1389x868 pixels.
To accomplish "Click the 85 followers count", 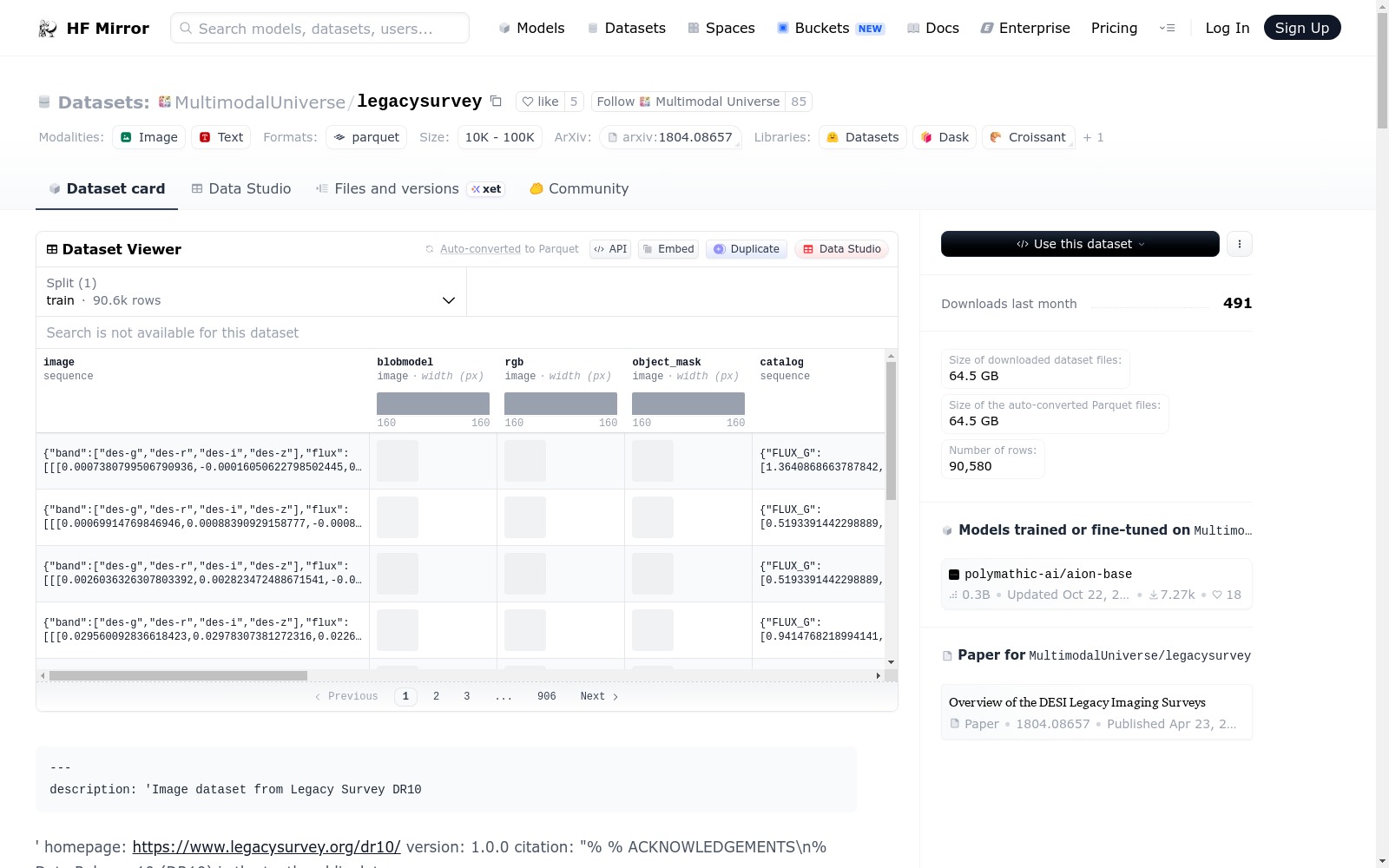I will click(799, 102).
